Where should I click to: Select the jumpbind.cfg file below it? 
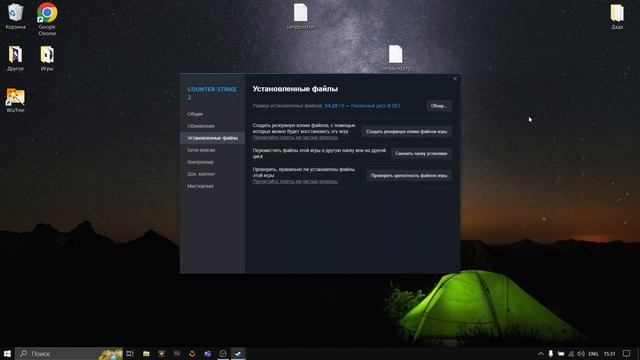(396, 58)
